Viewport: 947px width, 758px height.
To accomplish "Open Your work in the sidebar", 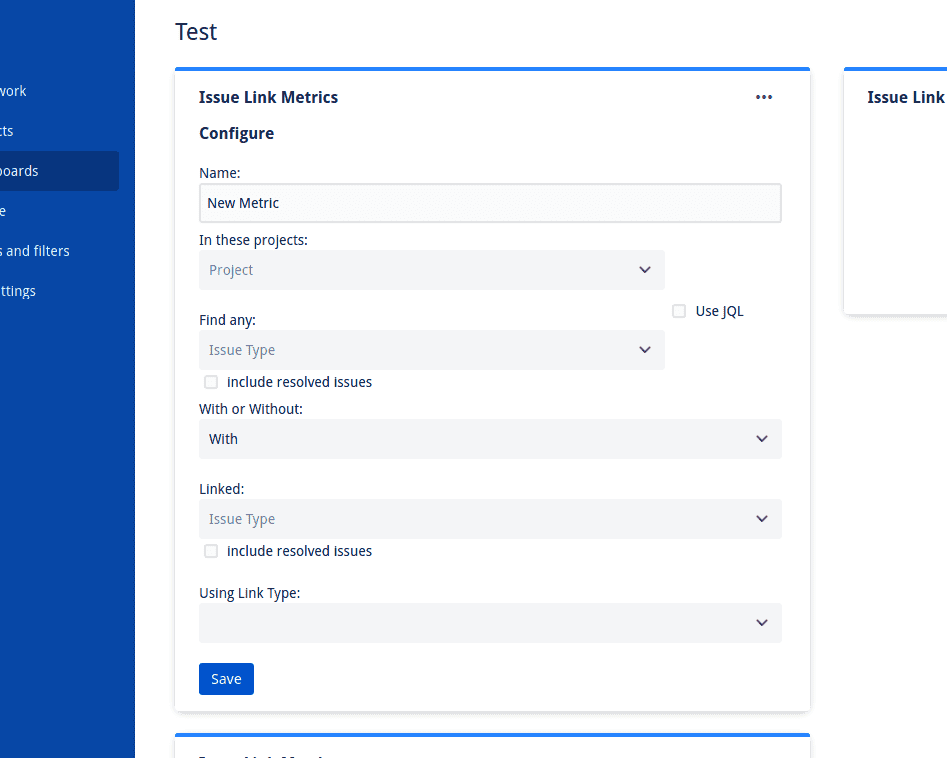I will coord(13,91).
